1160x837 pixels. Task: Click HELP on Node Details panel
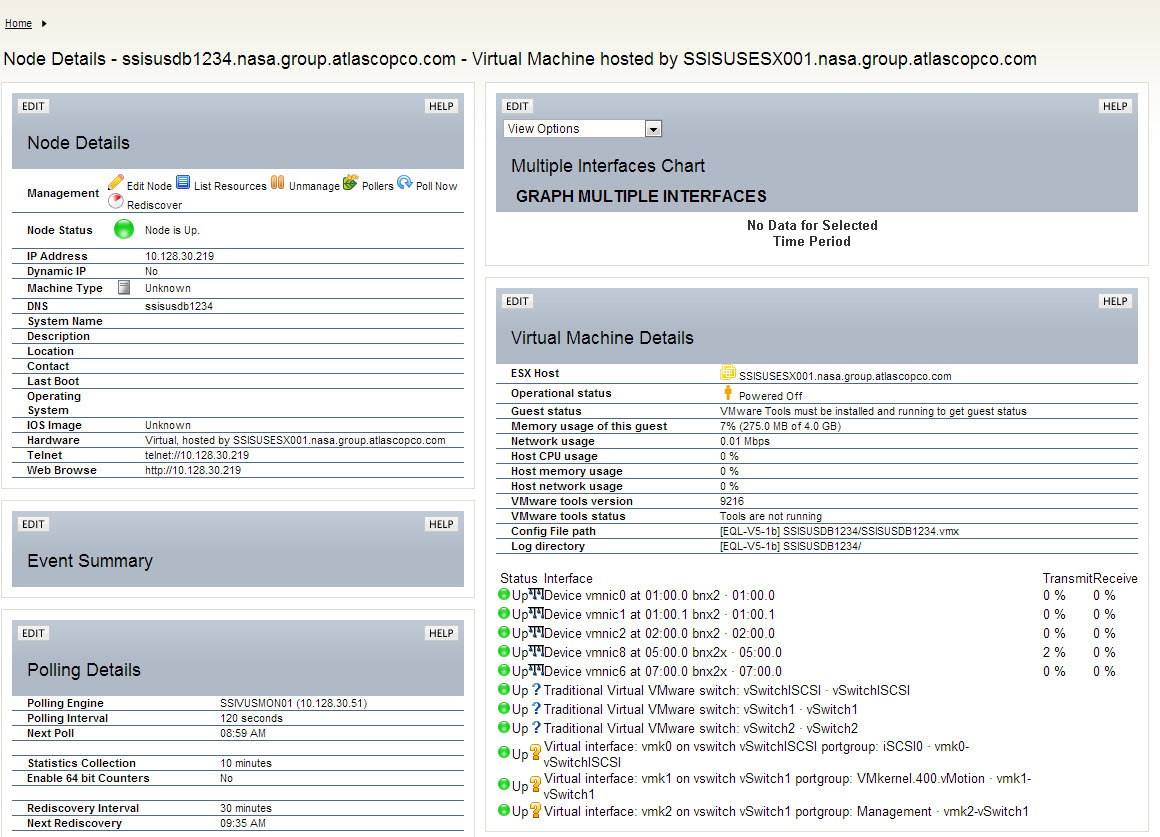(442, 106)
